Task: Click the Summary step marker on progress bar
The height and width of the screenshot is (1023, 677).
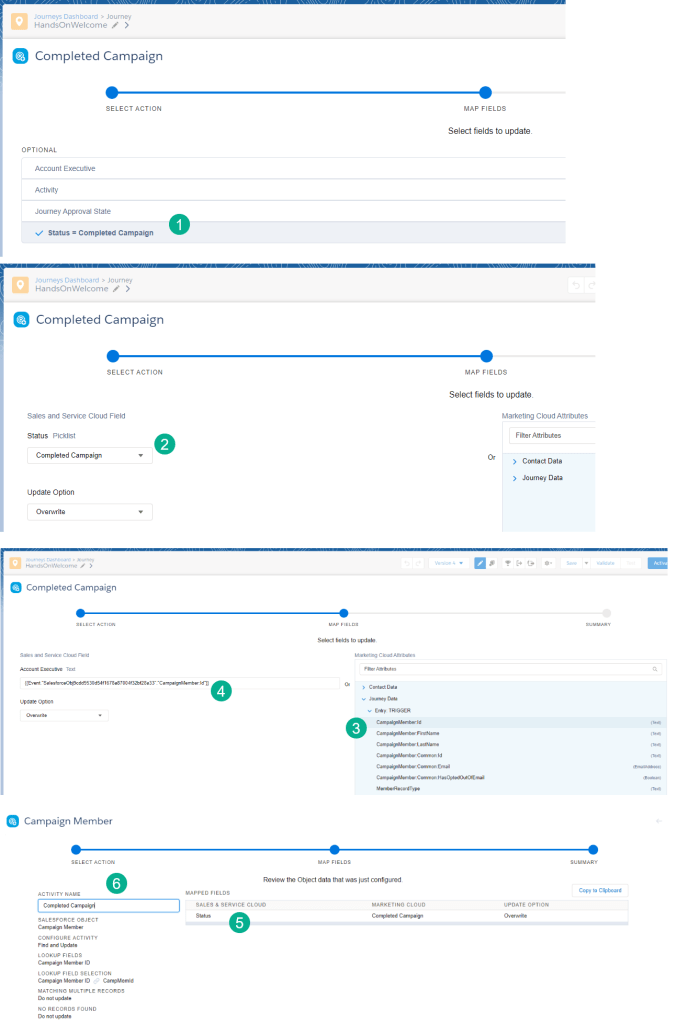Action: [607, 612]
